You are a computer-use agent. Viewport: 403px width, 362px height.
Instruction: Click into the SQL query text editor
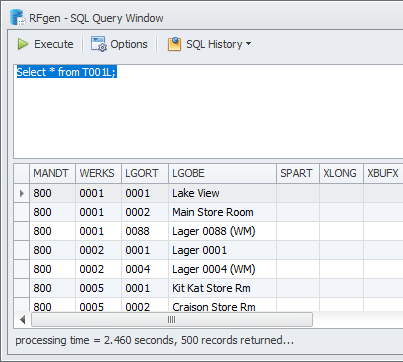point(208,111)
